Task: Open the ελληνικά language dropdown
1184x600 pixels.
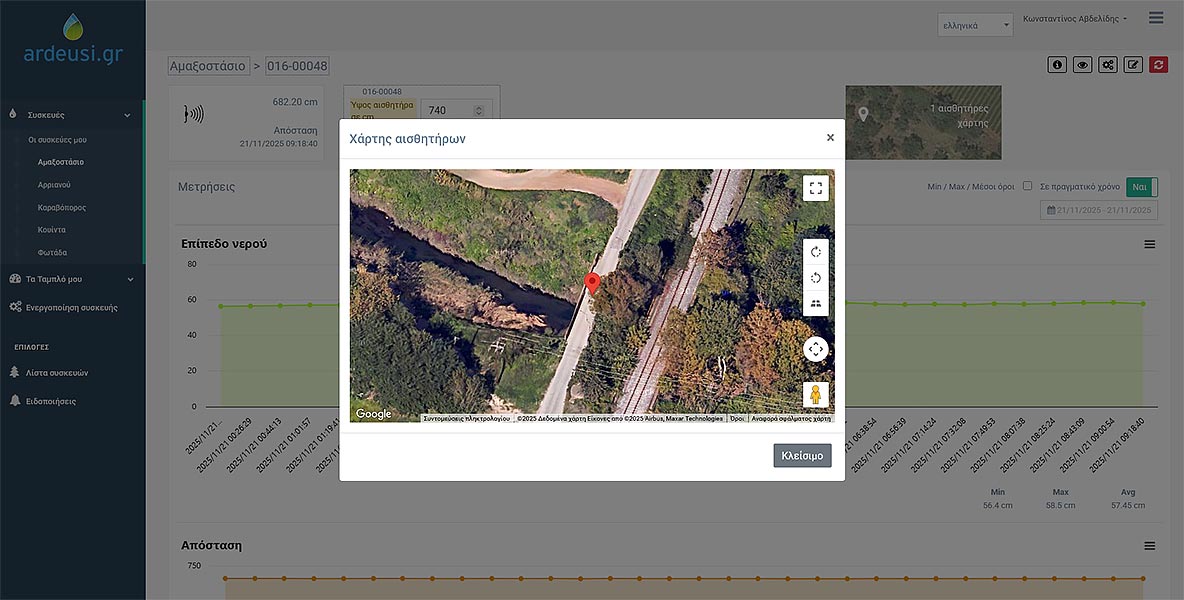Action: pyautogui.click(x=976, y=25)
